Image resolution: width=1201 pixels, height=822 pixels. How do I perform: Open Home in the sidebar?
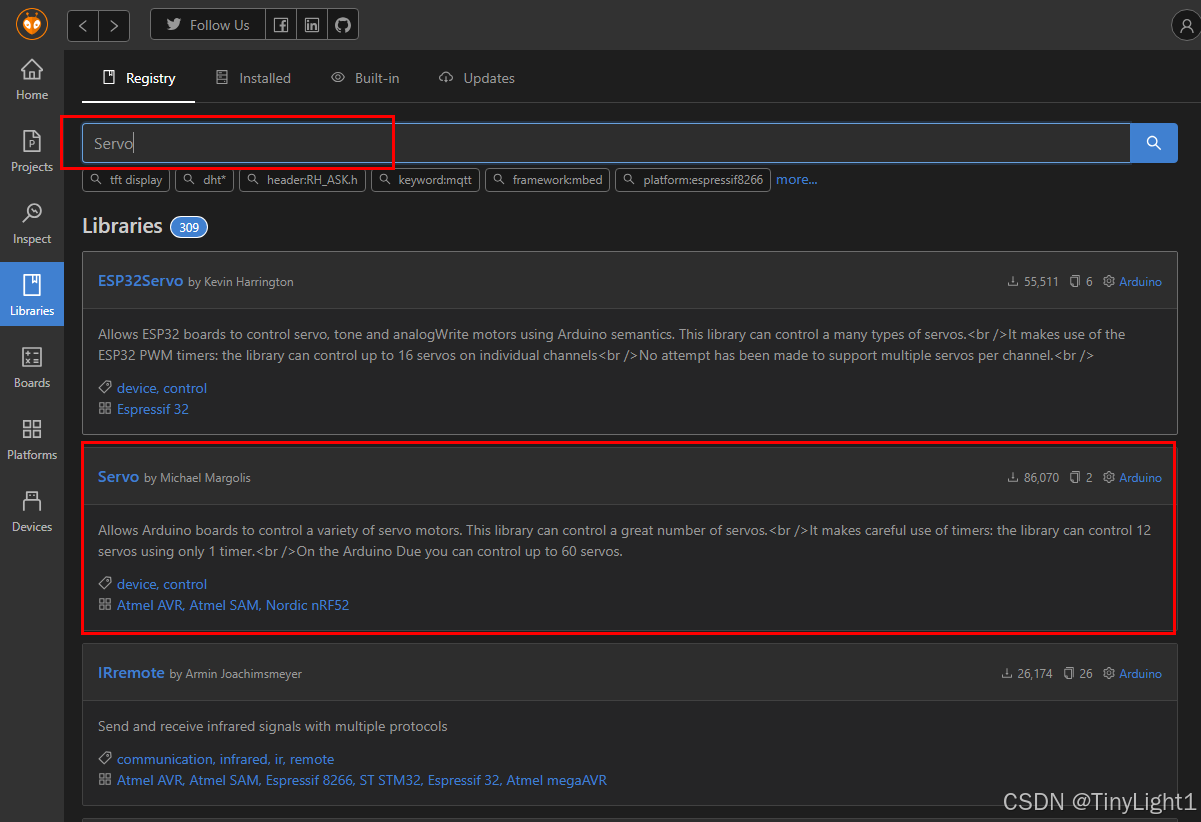pyautogui.click(x=32, y=80)
